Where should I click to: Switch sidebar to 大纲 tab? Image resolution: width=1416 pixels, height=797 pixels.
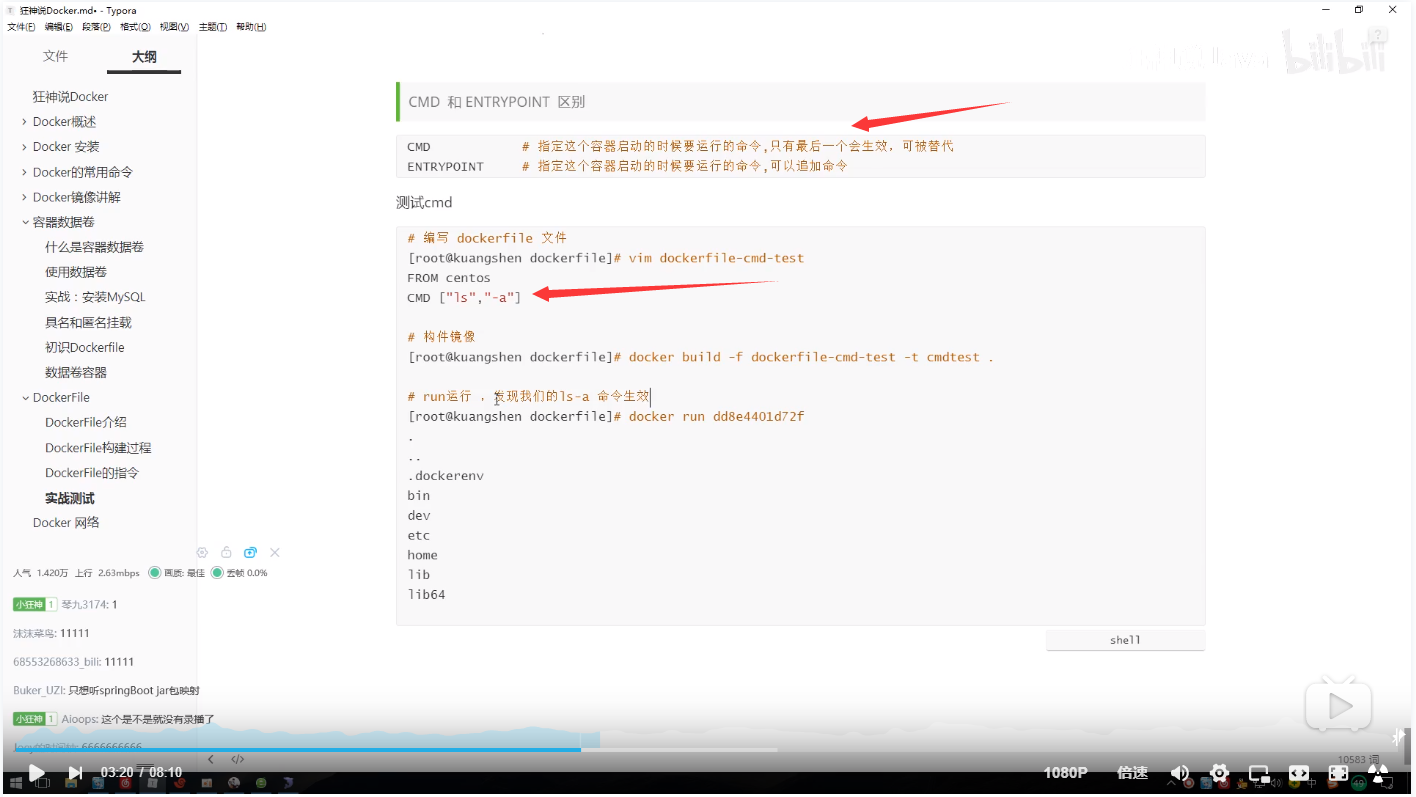coord(144,57)
